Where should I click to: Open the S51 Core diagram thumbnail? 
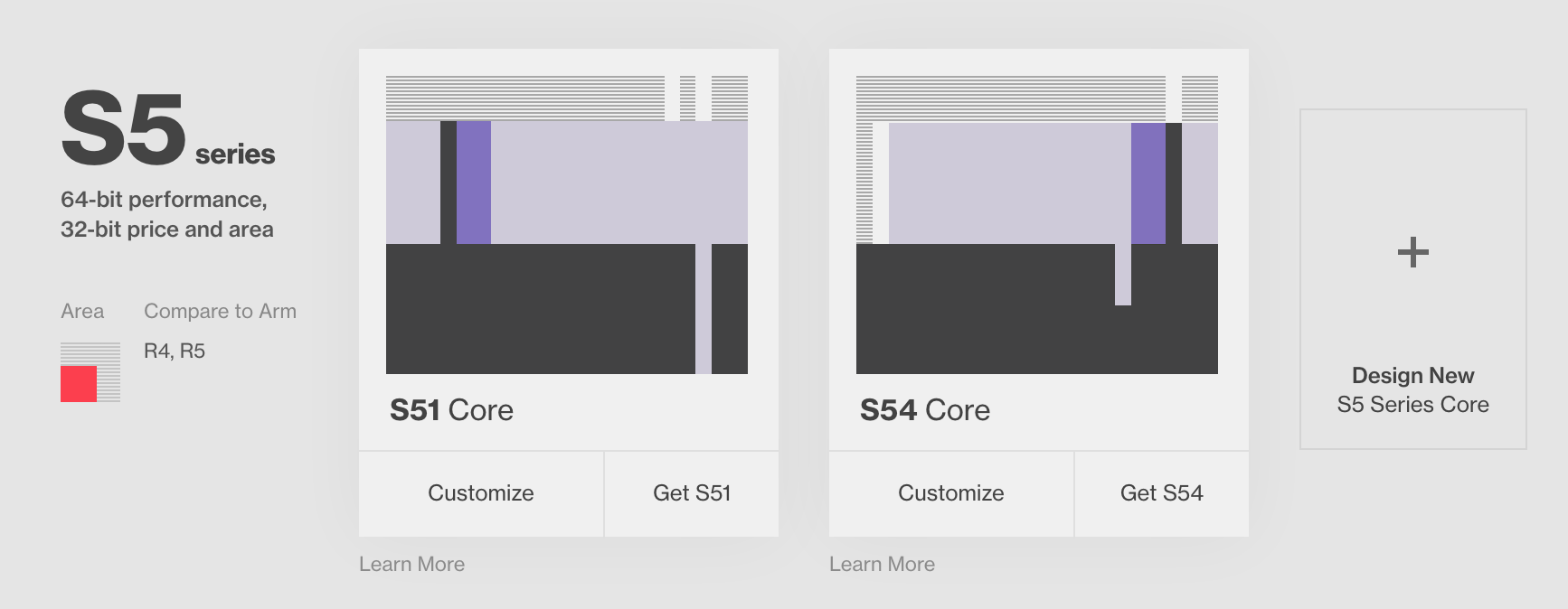click(x=567, y=225)
